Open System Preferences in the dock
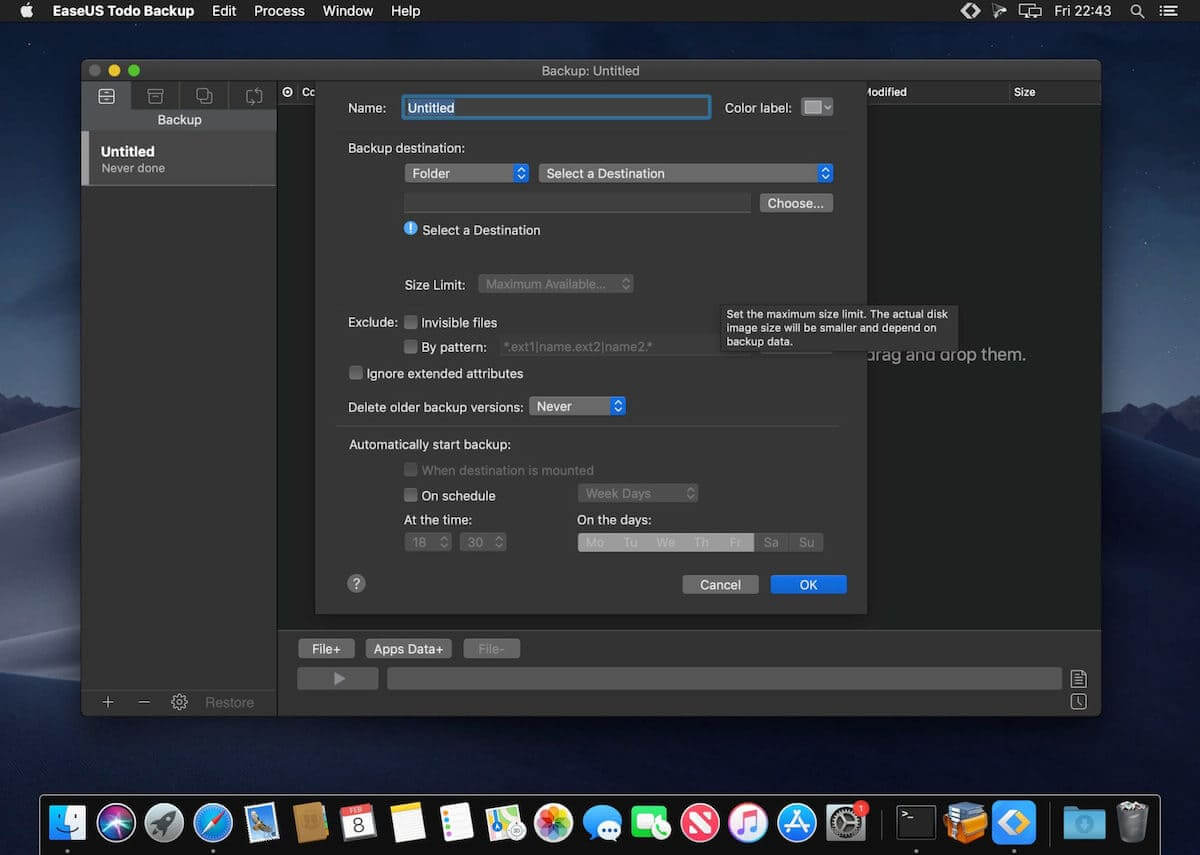1200x855 pixels. coord(846,822)
